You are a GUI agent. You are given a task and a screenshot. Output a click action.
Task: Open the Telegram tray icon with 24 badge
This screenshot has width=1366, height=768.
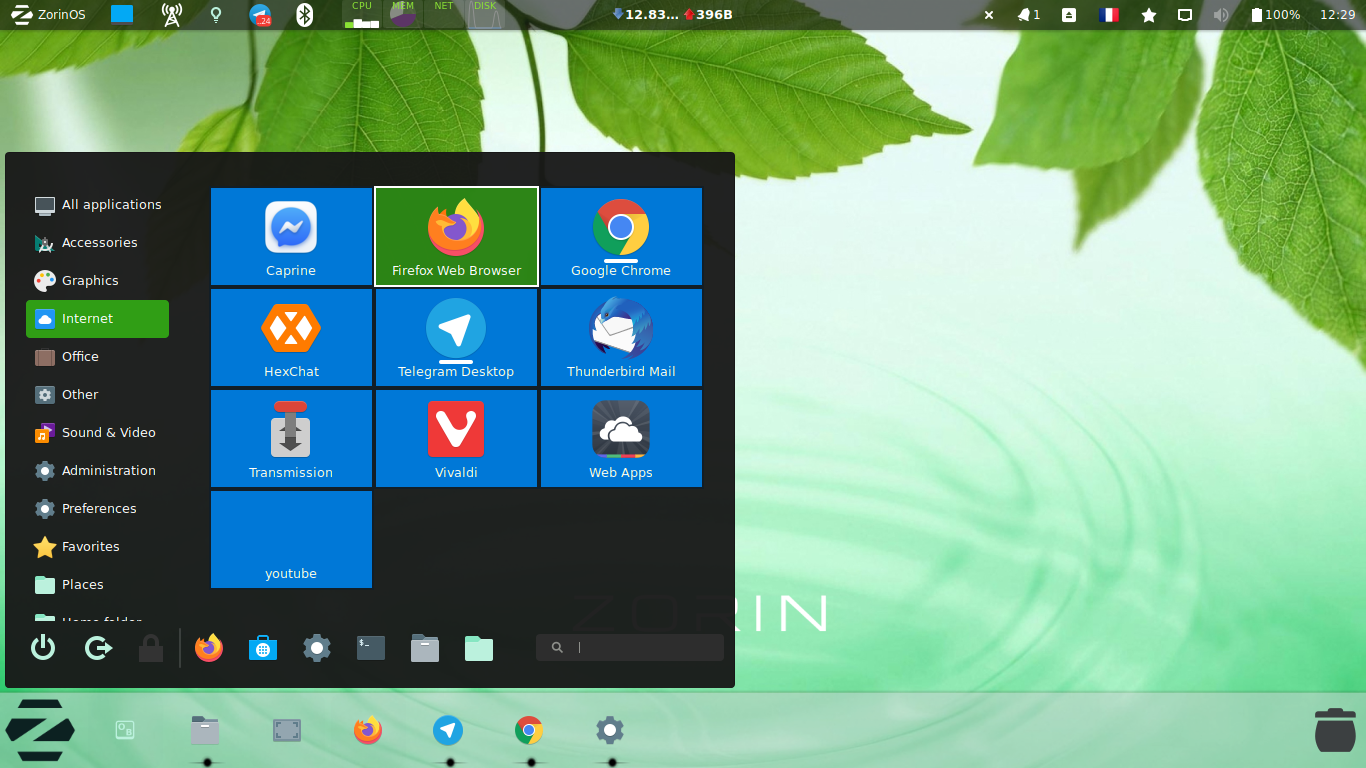point(260,15)
